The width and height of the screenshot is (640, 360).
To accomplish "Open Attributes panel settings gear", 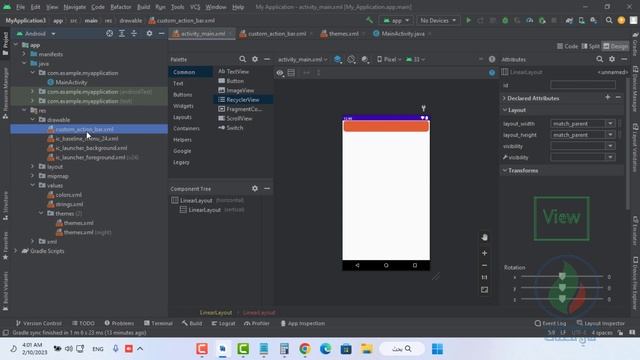I will pos(612,59).
